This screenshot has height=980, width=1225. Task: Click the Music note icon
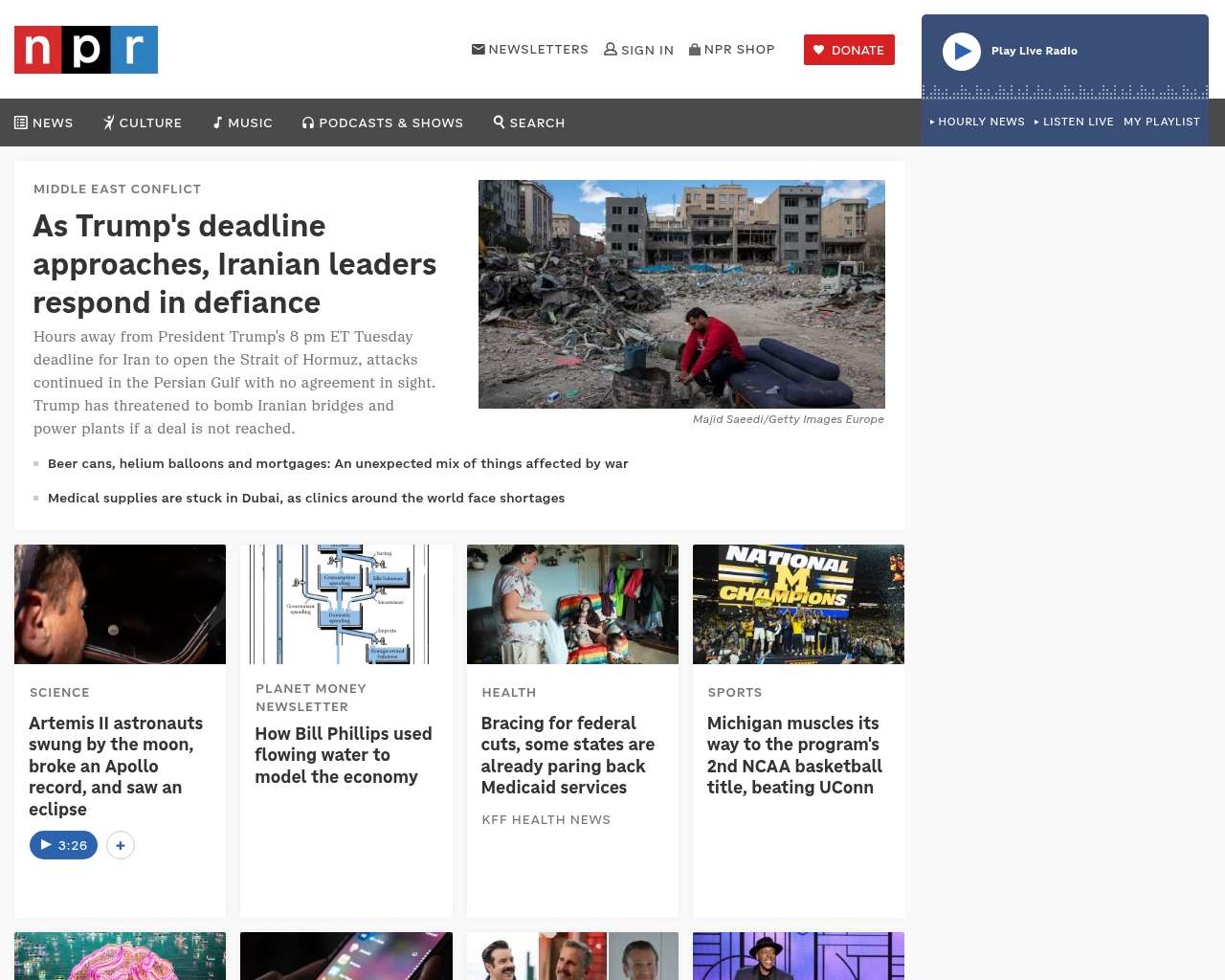coord(218,122)
